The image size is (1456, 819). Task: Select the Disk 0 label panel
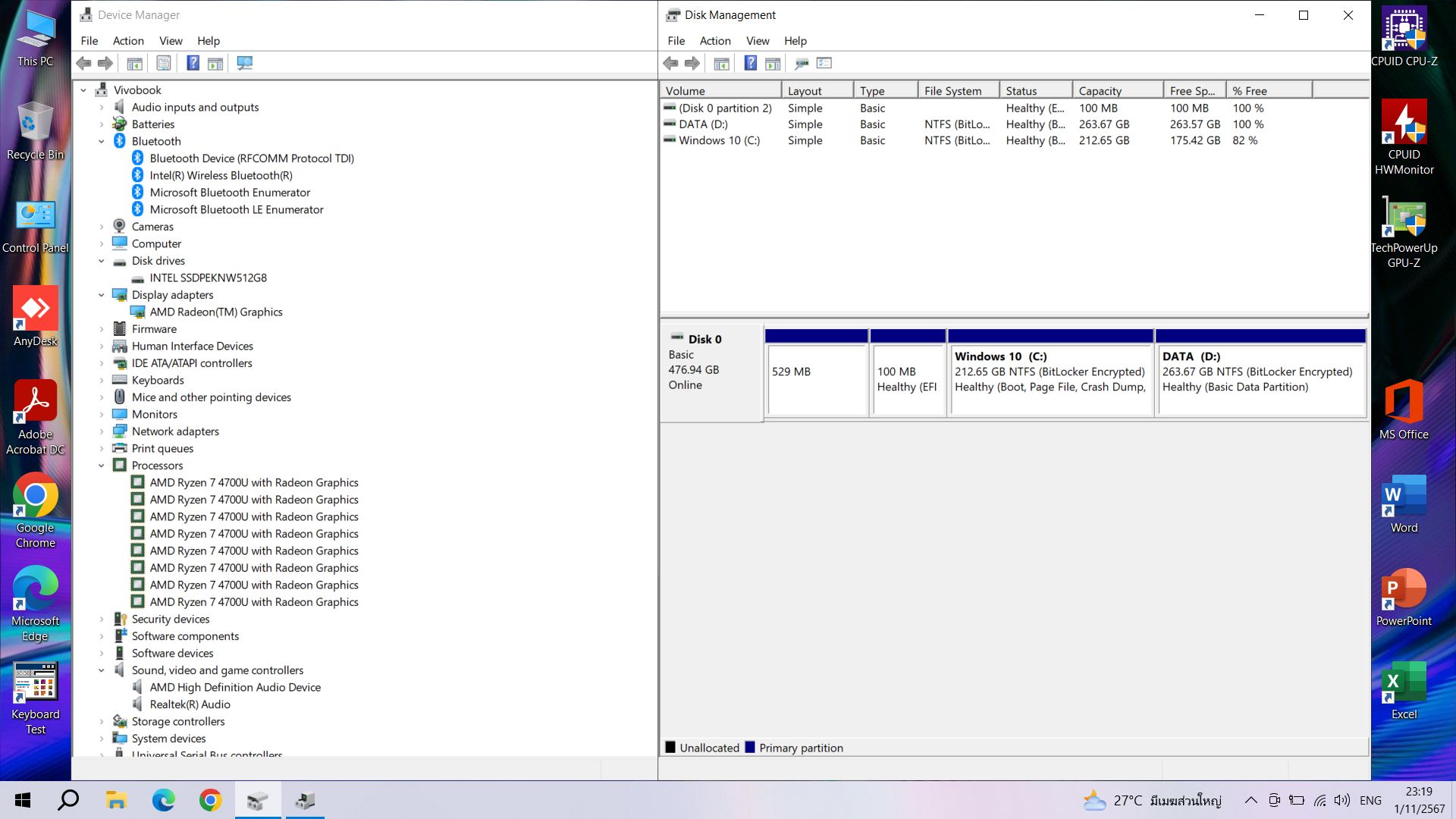click(711, 372)
